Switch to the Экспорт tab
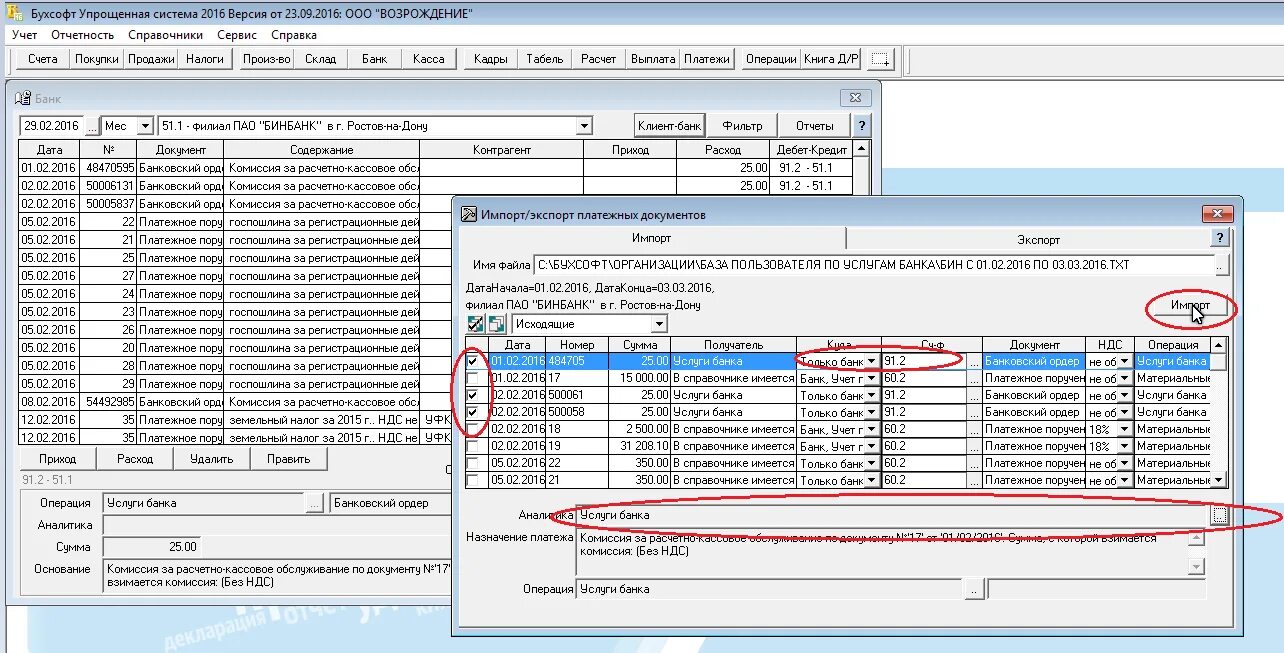This screenshot has width=1284, height=653. [x=1039, y=239]
